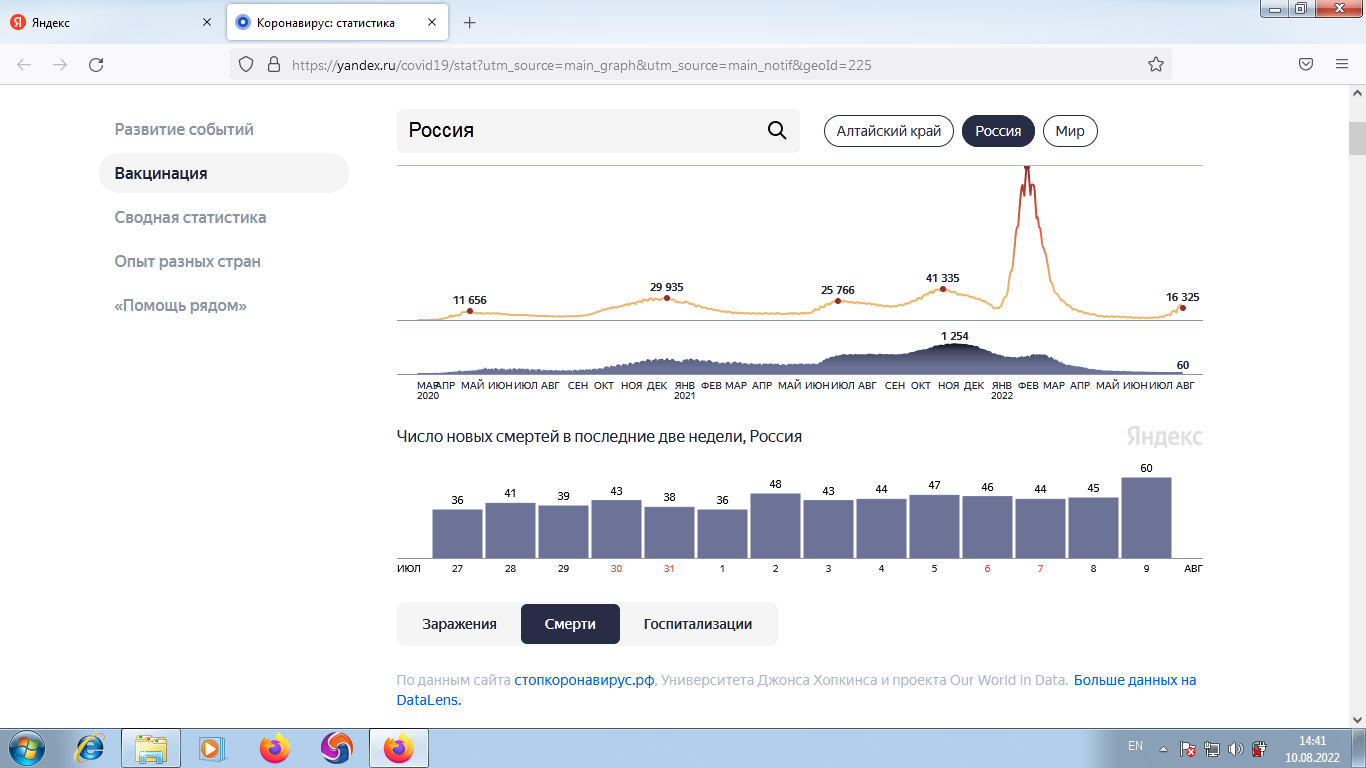Click the volume speaker icon in tray
The image size is (1366, 768).
1235,748
